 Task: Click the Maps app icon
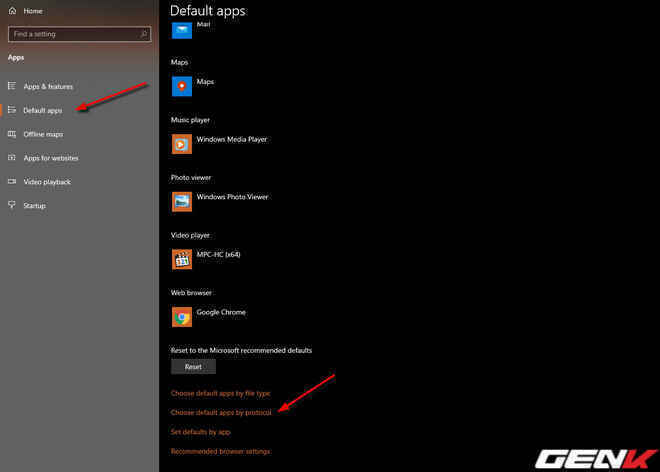[182, 86]
